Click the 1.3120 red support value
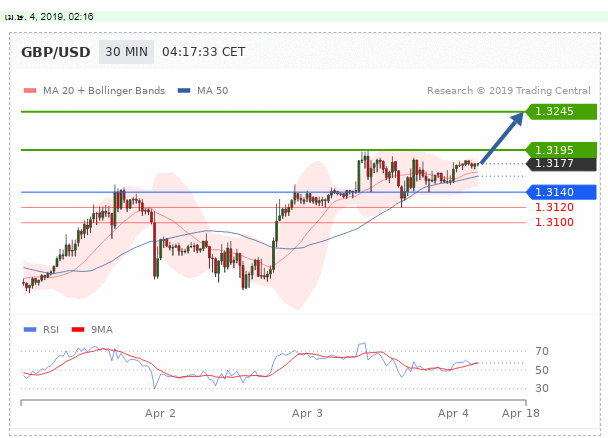608x438 pixels. pos(554,207)
